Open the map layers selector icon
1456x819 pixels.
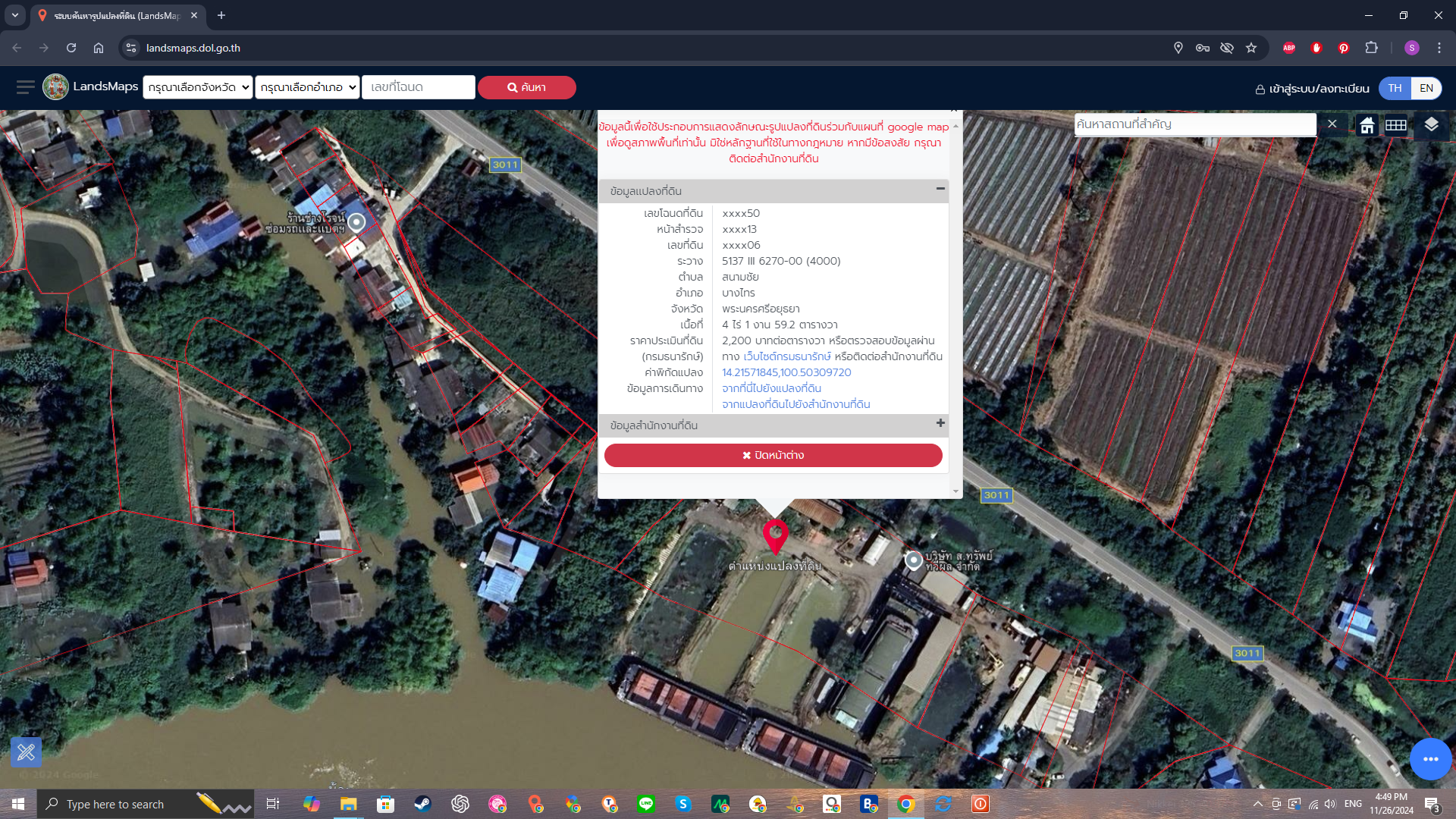tap(1431, 124)
